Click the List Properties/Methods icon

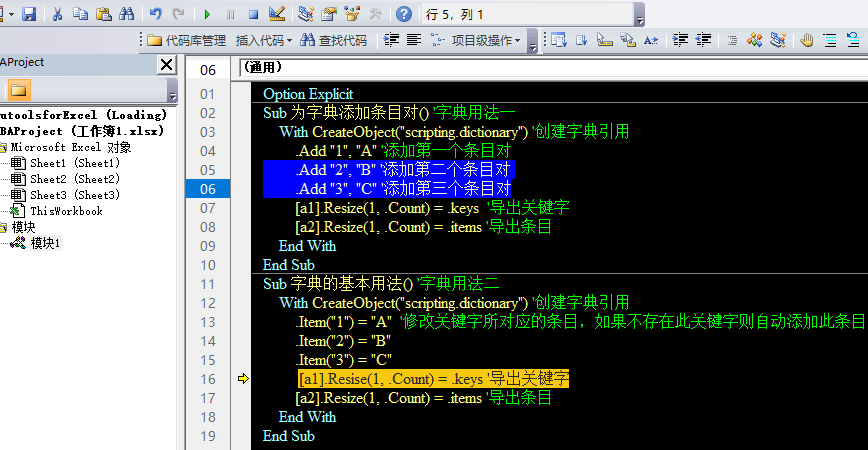click(x=559, y=40)
